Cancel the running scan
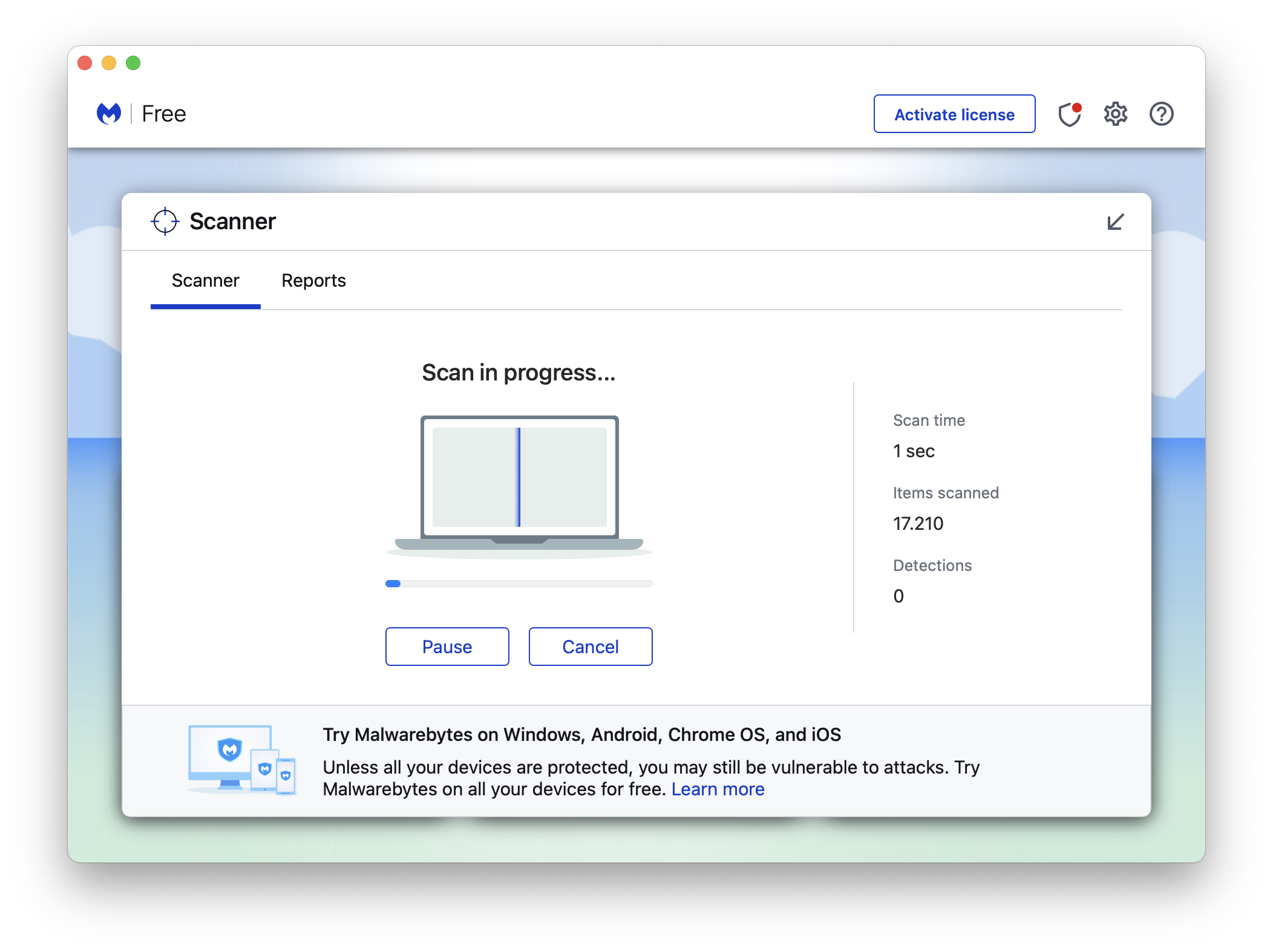The image size is (1273, 952). click(590, 647)
